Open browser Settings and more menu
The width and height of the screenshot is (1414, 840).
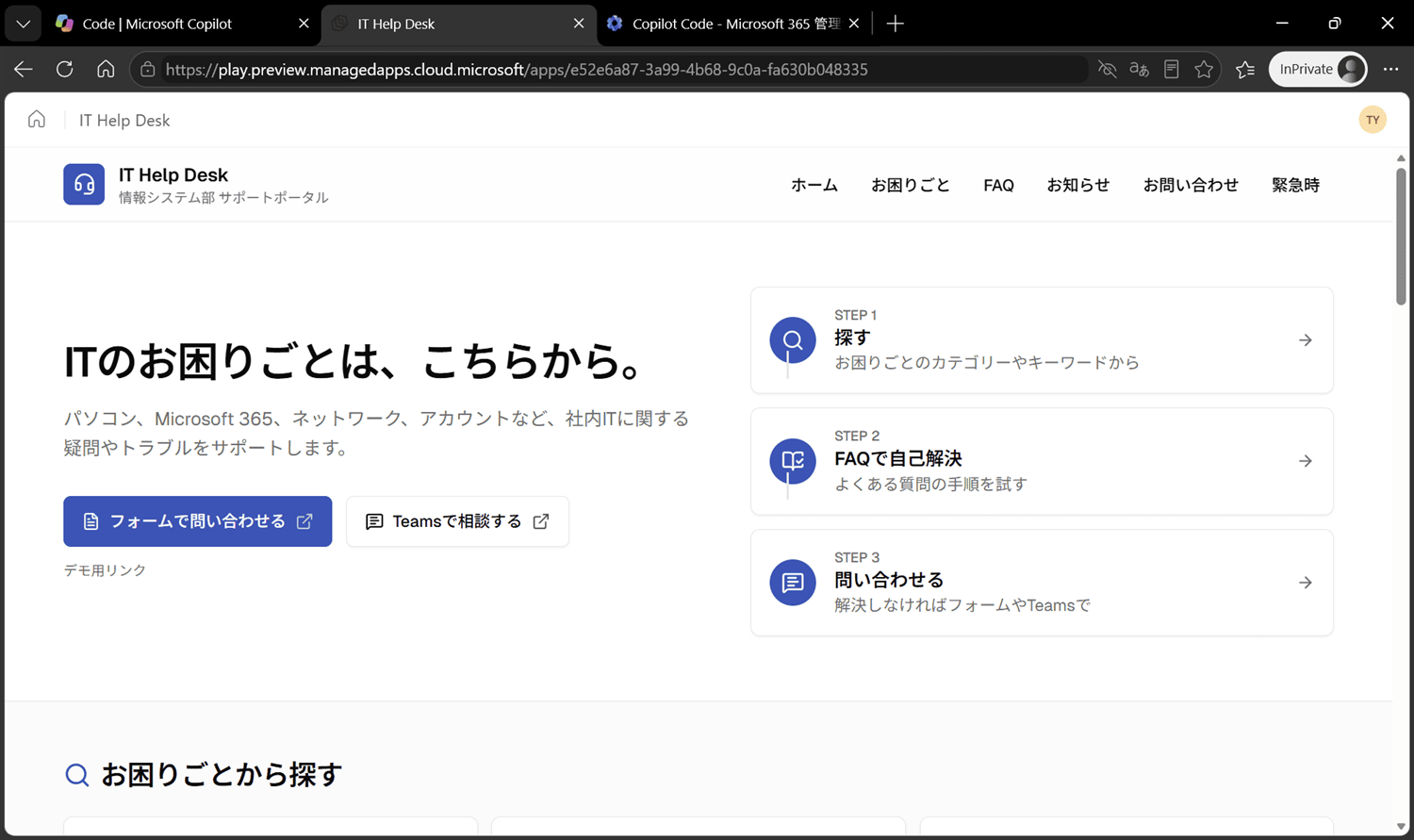(x=1390, y=69)
